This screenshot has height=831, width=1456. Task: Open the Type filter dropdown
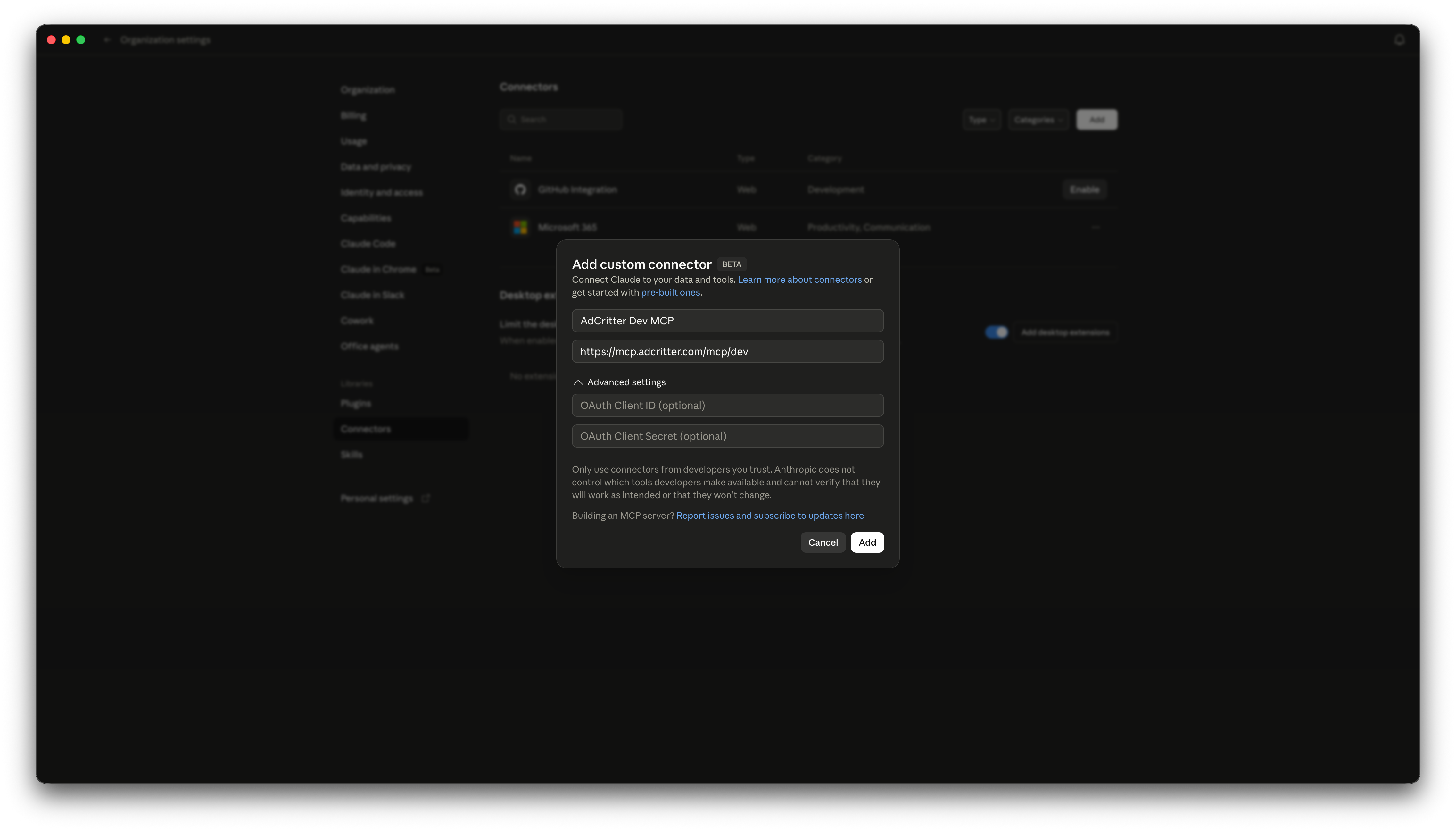pyautogui.click(x=981, y=120)
